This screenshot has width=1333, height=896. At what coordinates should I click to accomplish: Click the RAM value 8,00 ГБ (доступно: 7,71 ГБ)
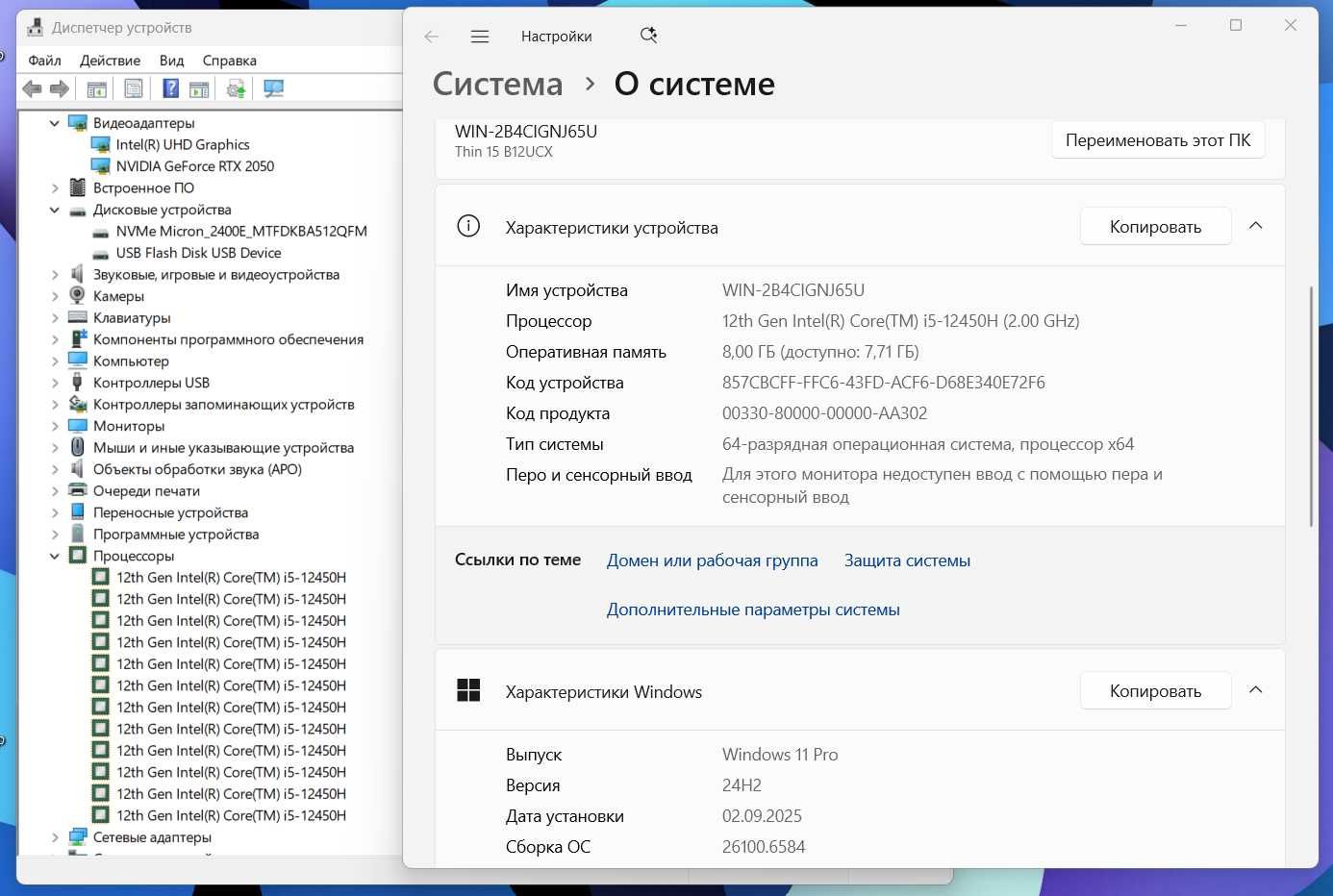pos(820,352)
